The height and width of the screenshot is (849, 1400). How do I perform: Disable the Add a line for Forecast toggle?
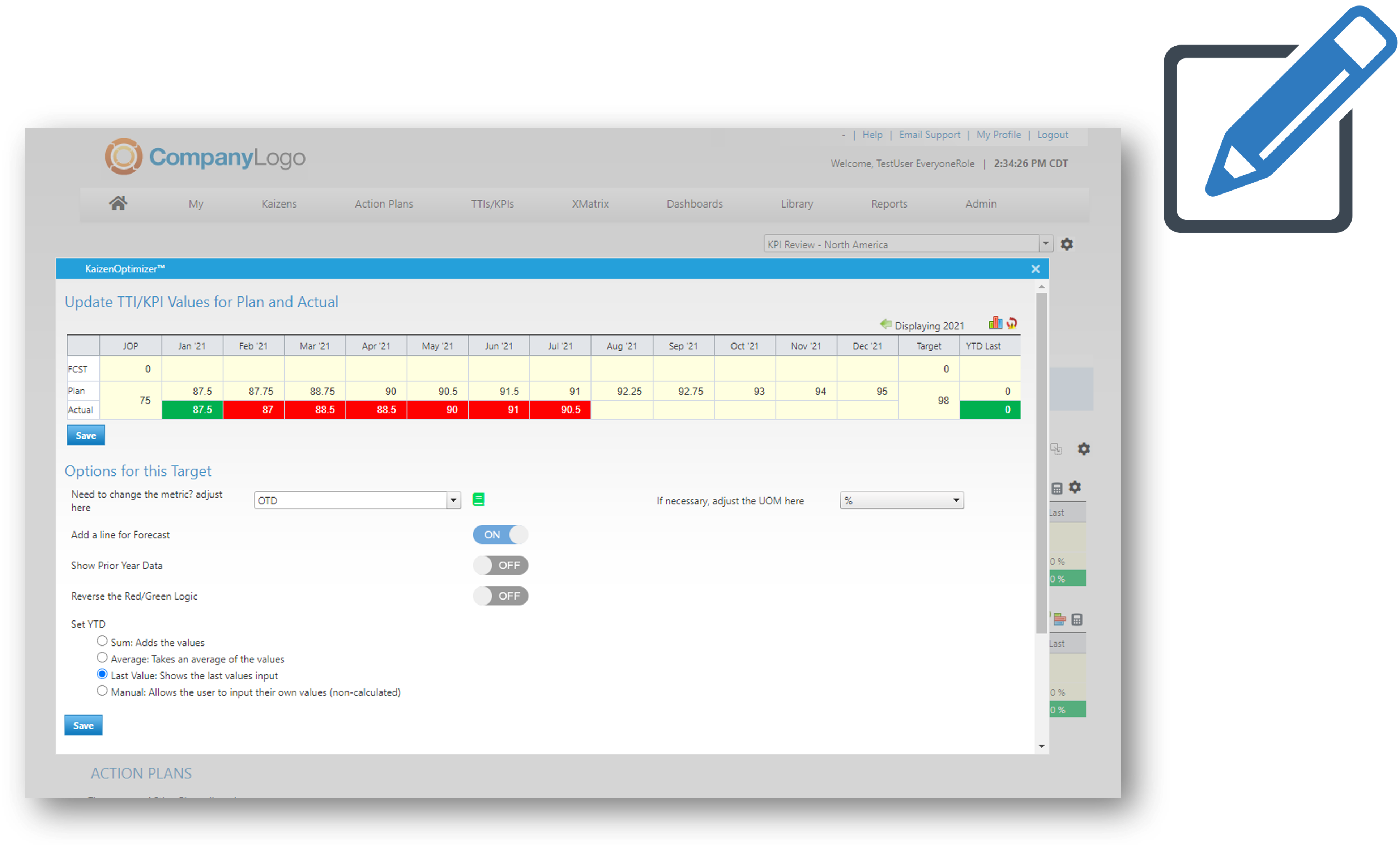(x=500, y=534)
